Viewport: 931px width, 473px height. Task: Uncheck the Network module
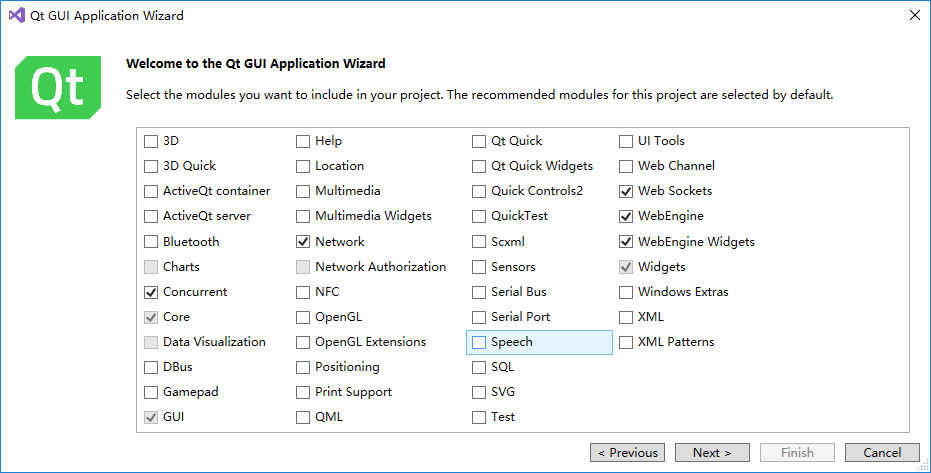click(x=303, y=242)
